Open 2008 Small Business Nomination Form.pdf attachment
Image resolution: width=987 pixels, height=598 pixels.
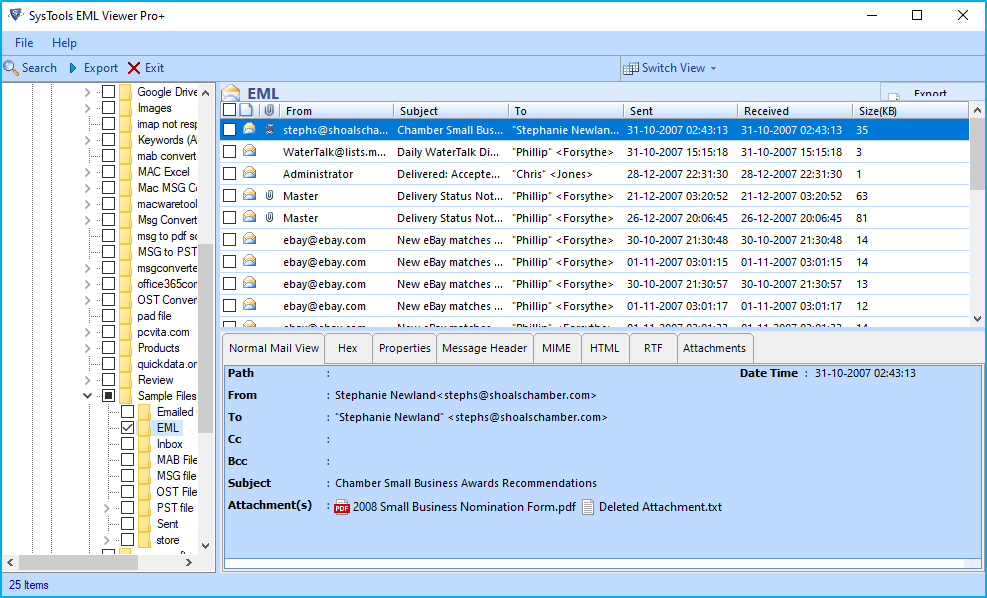[464, 507]
